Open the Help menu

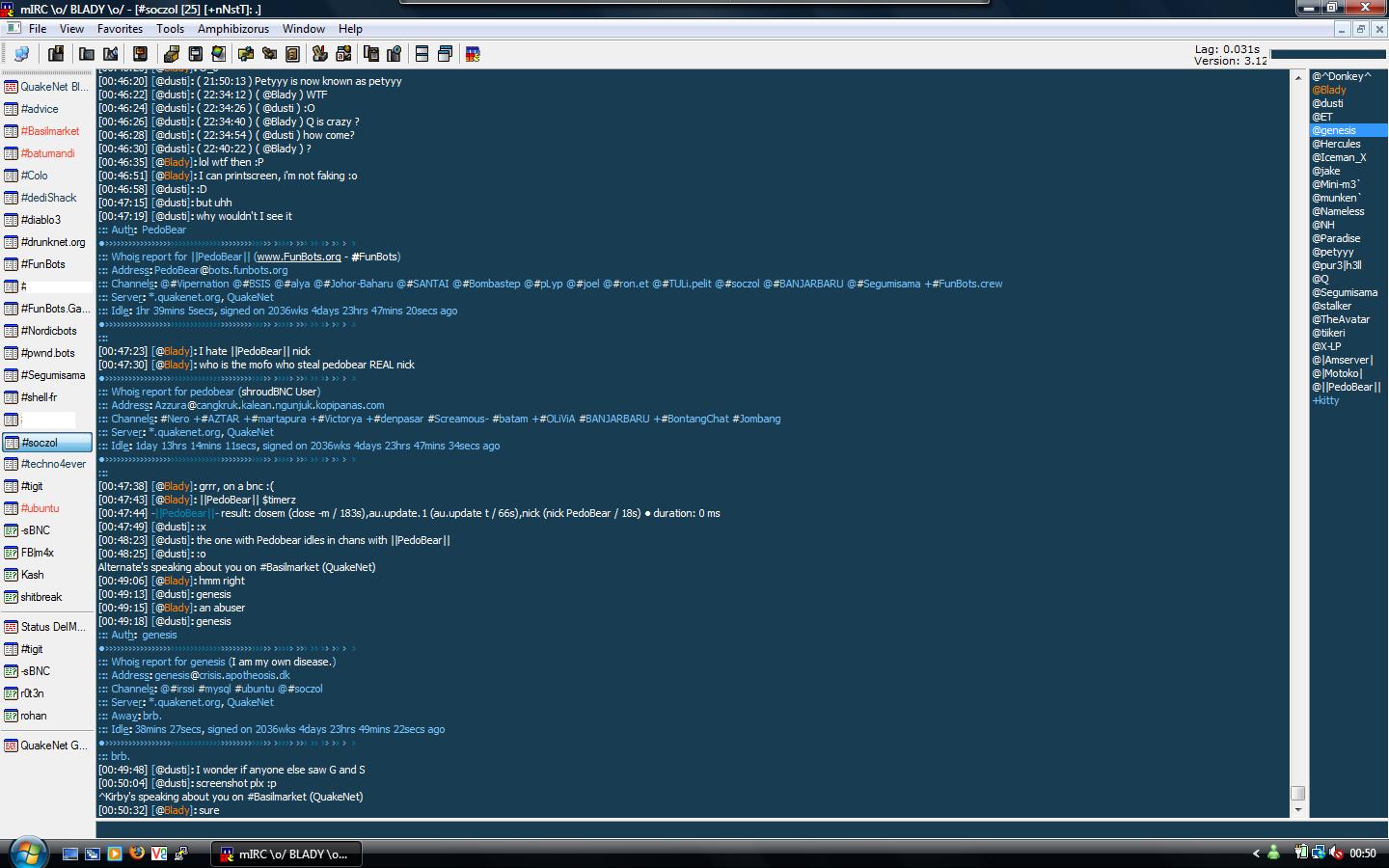(x=350, y=29)
